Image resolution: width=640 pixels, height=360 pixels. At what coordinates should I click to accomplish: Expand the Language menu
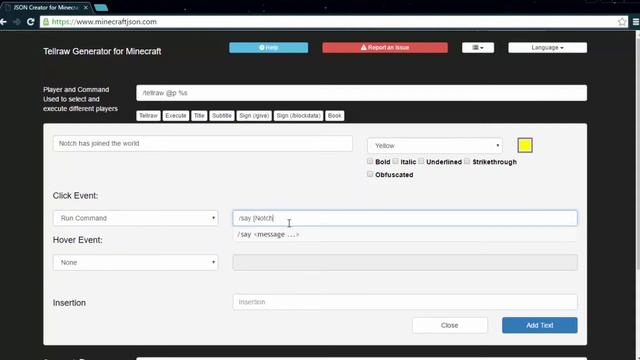click(x=547, y=48)
